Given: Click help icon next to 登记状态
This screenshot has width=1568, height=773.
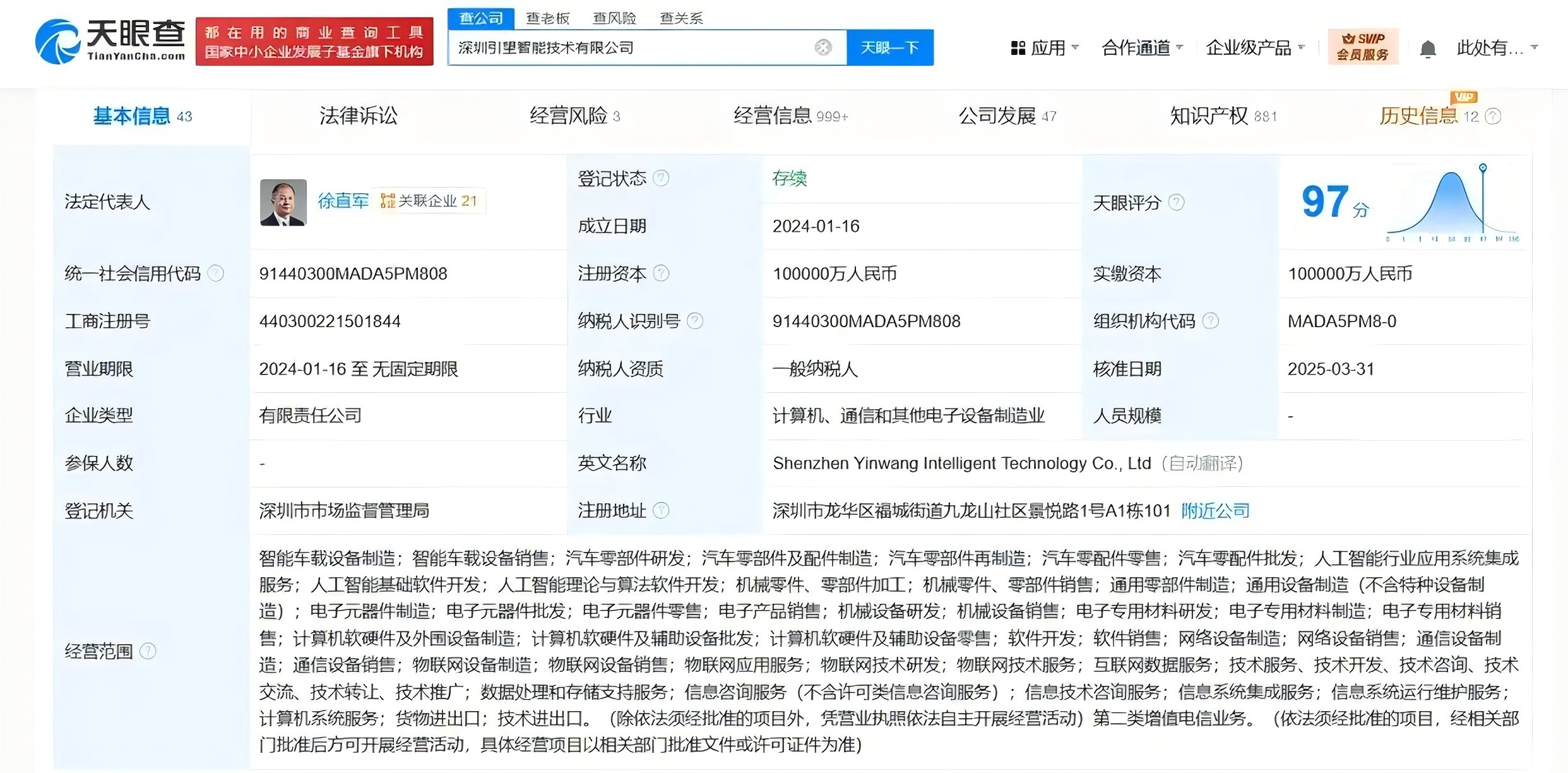Looking at the screenshot, I should [x=661, y=178].
